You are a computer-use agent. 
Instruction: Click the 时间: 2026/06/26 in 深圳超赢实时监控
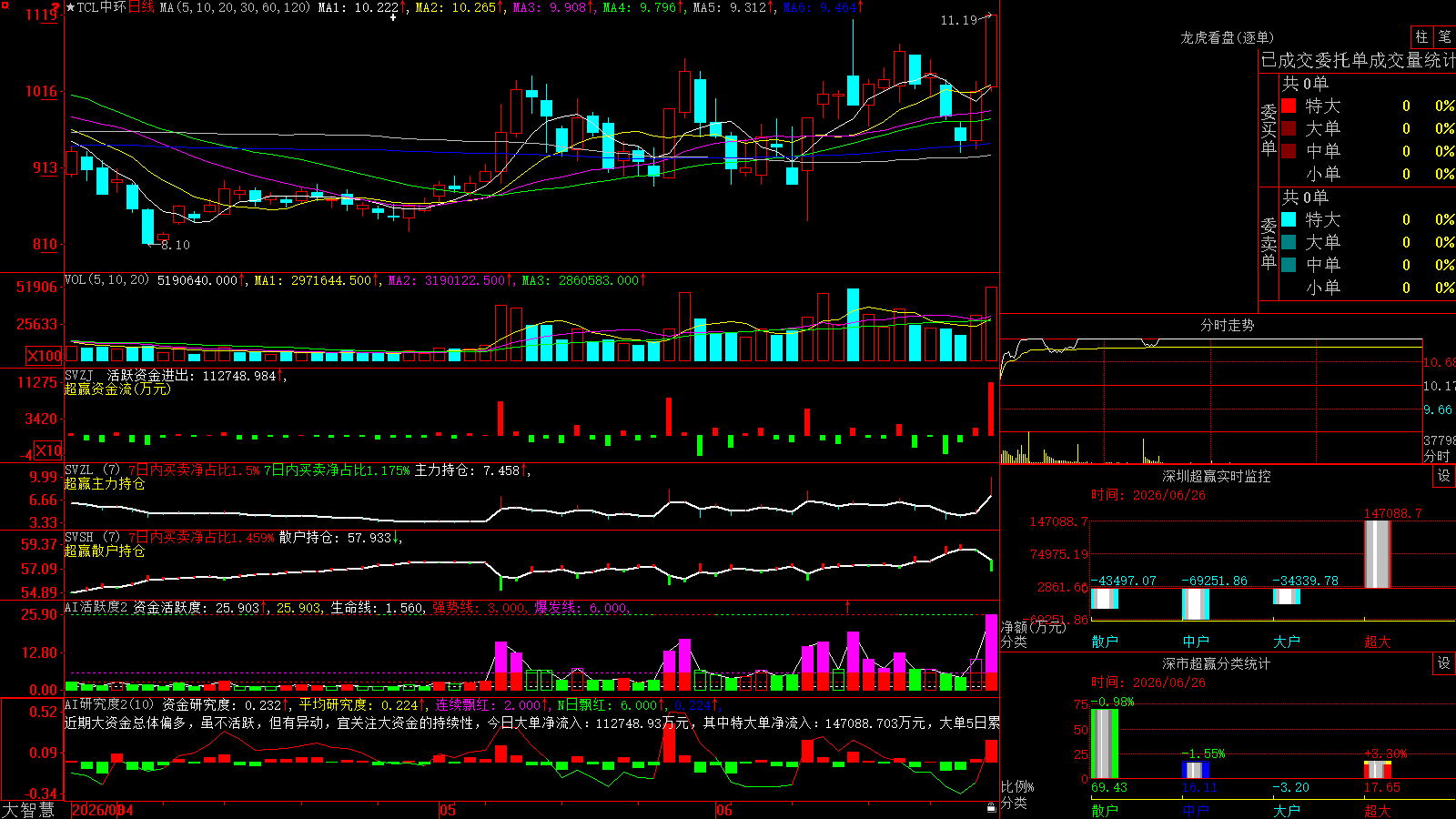pos(1148,495)
